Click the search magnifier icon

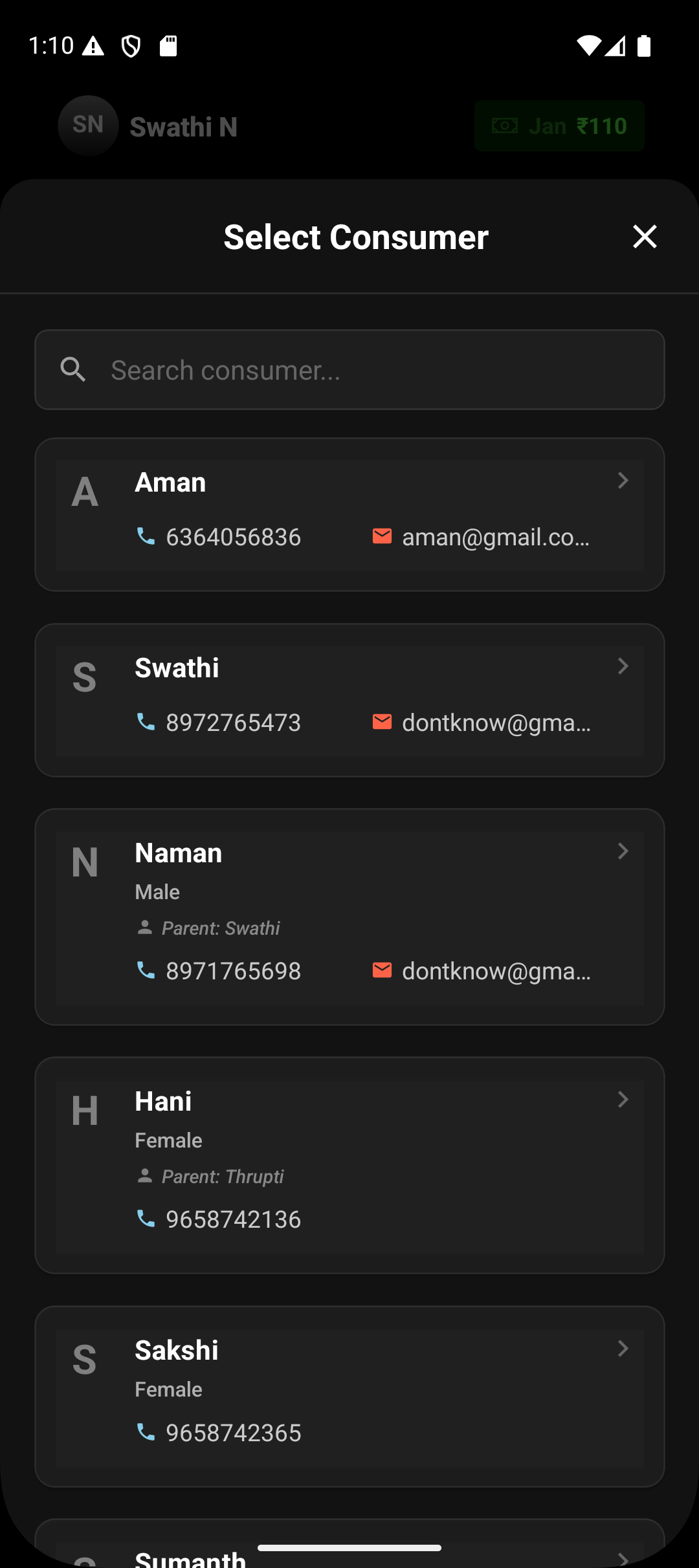pyautogui.click(x=73, y=370)
